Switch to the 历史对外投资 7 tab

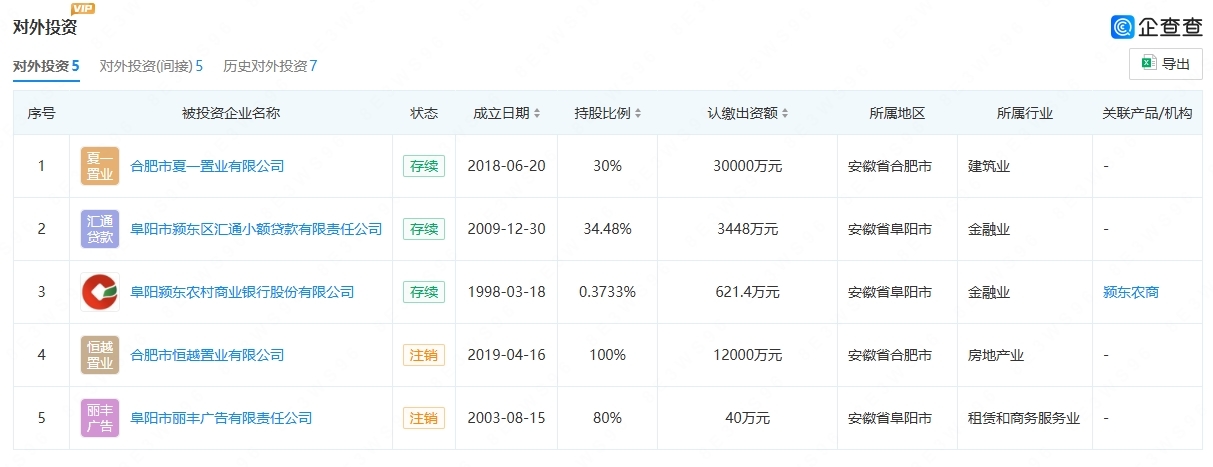pos(270,66)
